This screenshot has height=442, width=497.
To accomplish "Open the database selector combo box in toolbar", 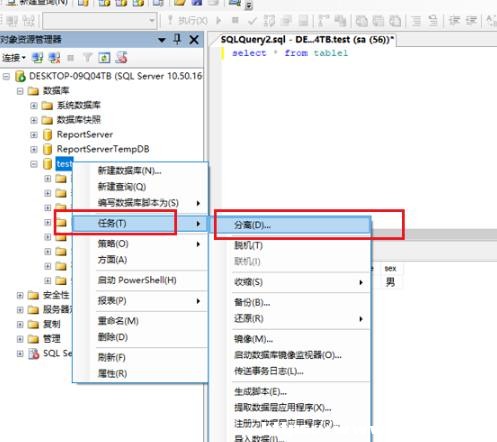I will pos(100,21).
